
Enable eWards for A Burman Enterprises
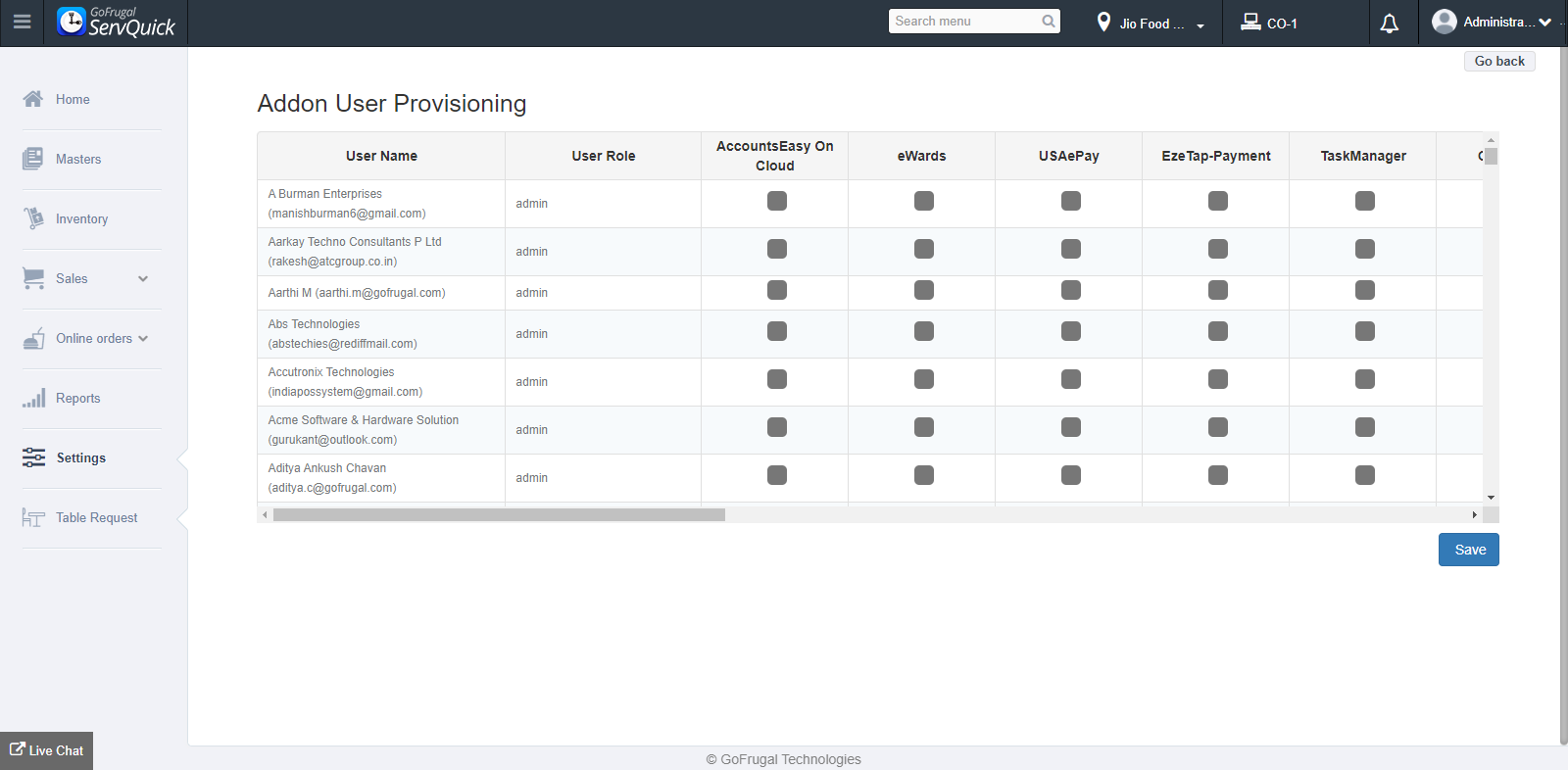(923, 201)
